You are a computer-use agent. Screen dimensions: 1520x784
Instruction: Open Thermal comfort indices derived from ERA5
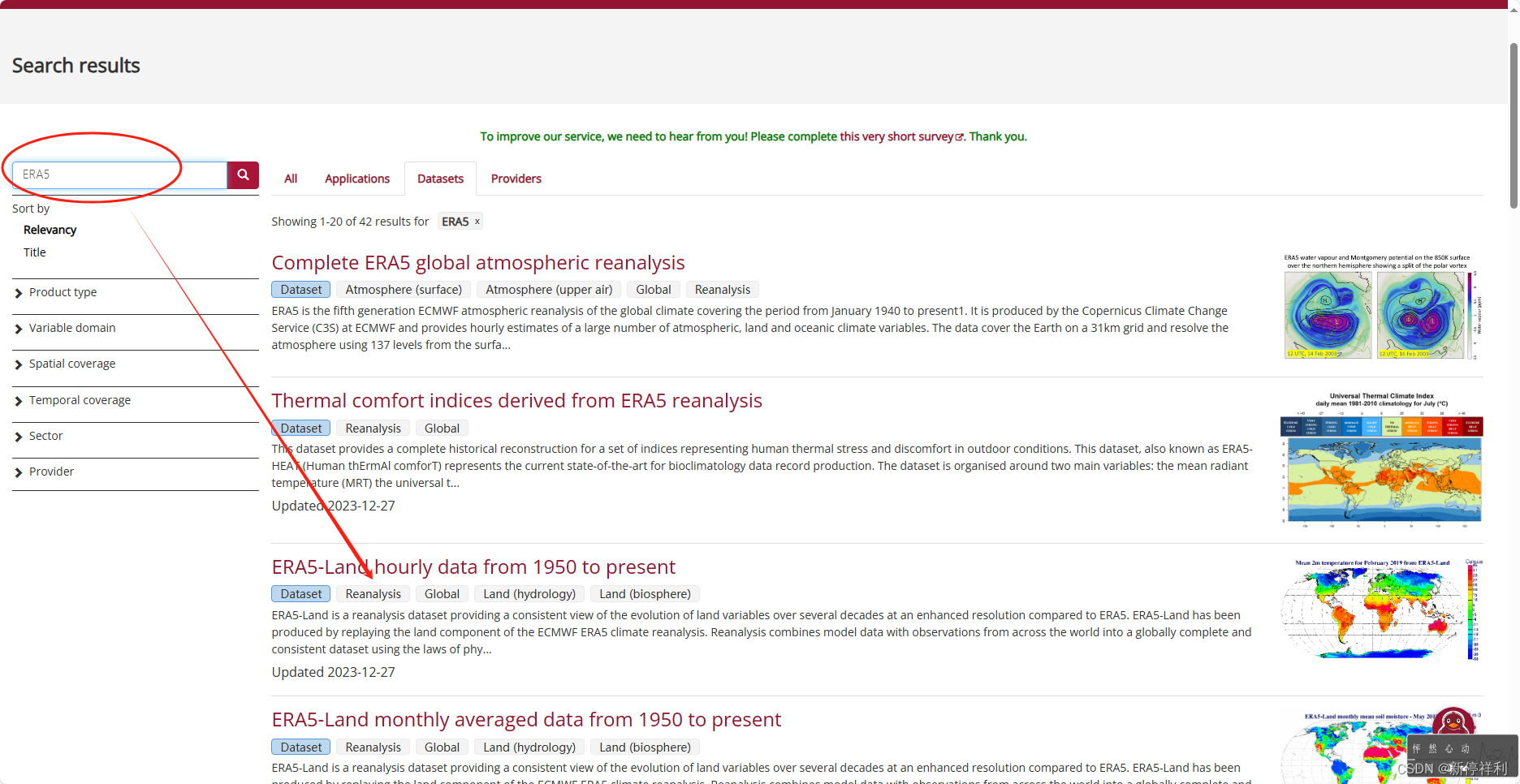click(517, 401)
